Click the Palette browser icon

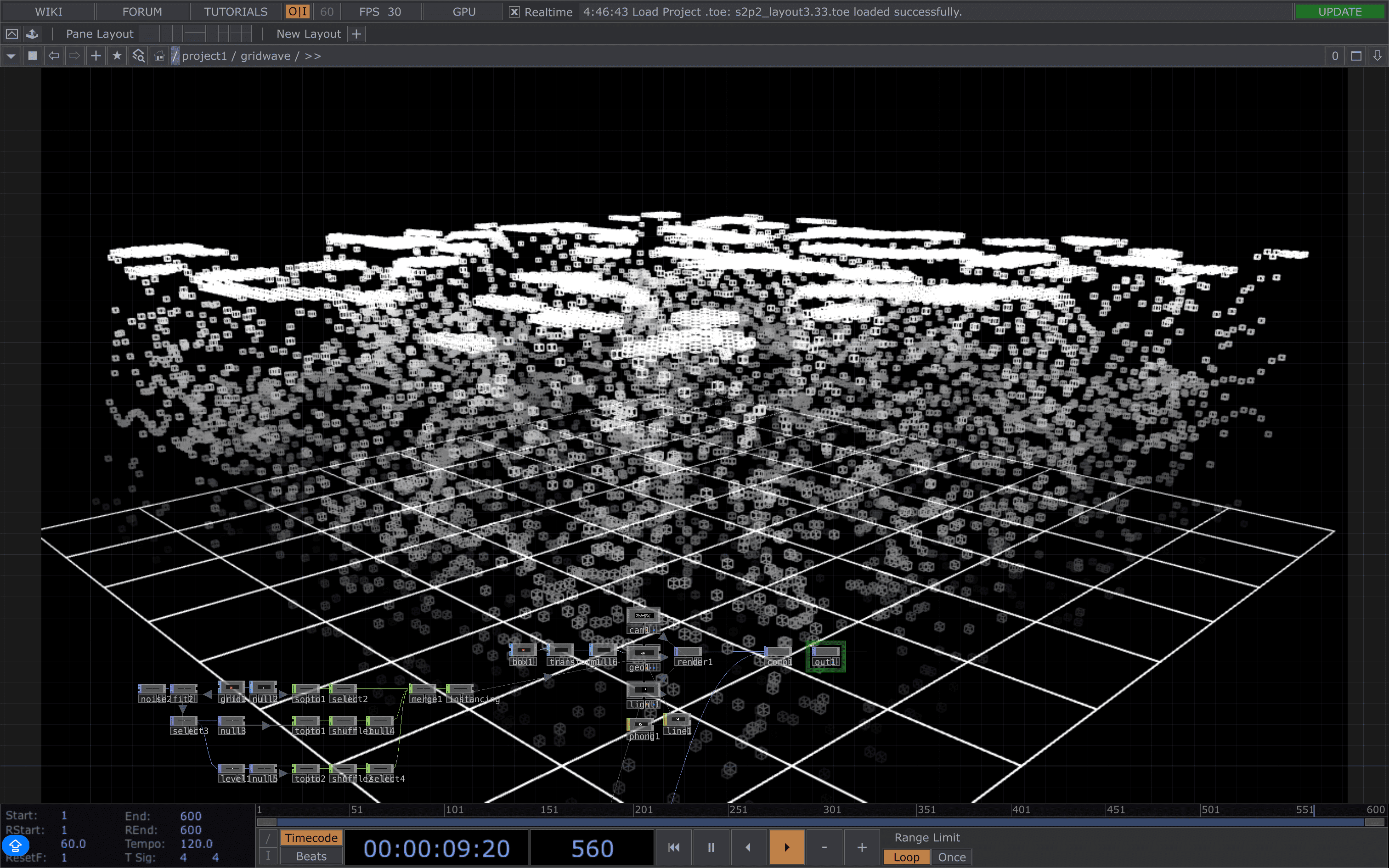(32, 34)
